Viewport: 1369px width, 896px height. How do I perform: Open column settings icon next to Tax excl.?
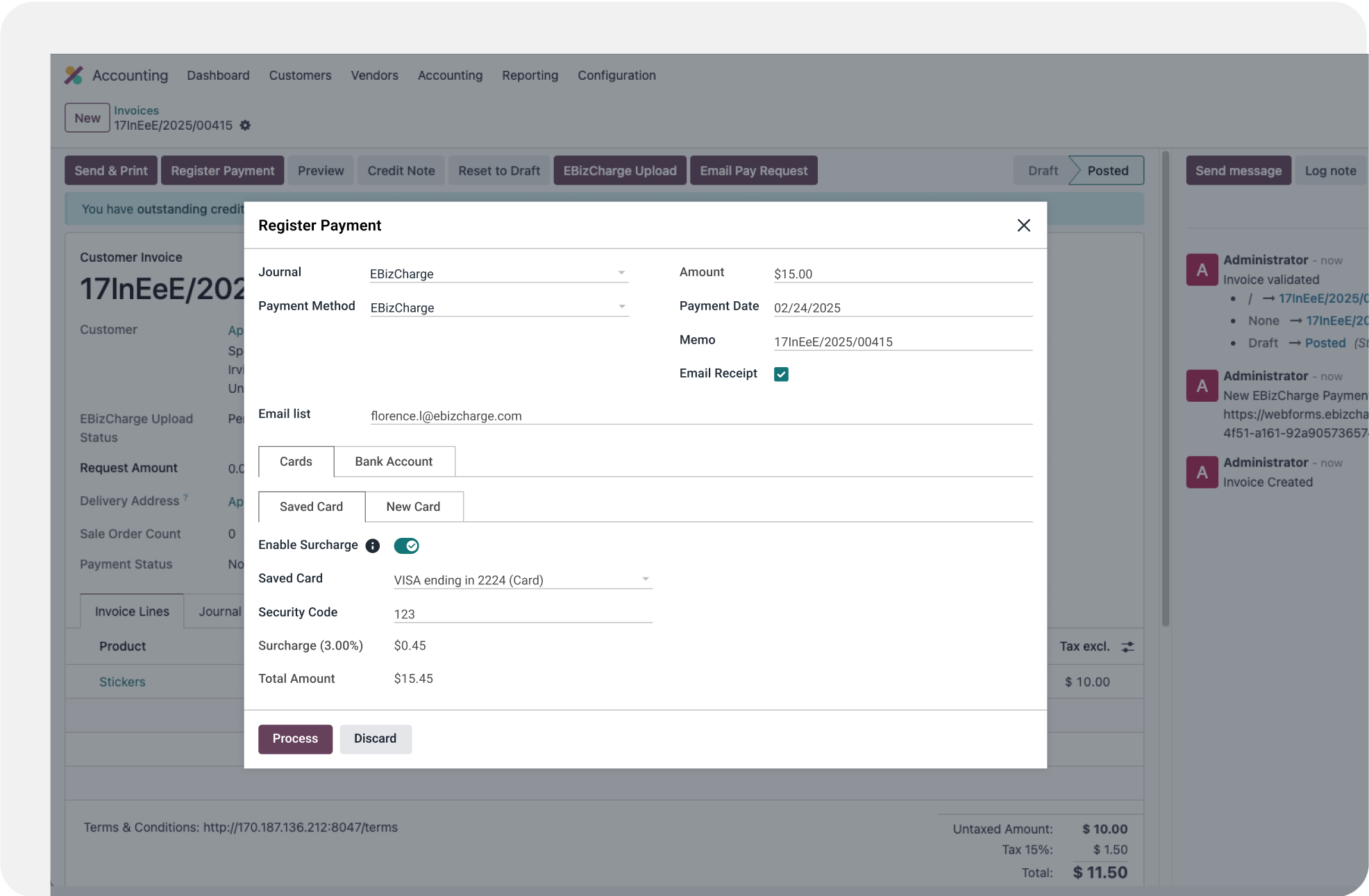[1128, 647]
